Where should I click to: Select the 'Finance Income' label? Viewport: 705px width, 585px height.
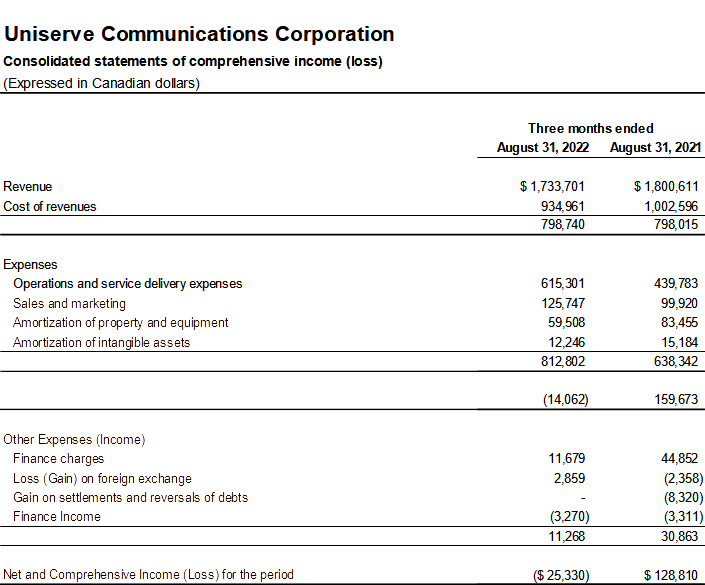pos(57,517)
